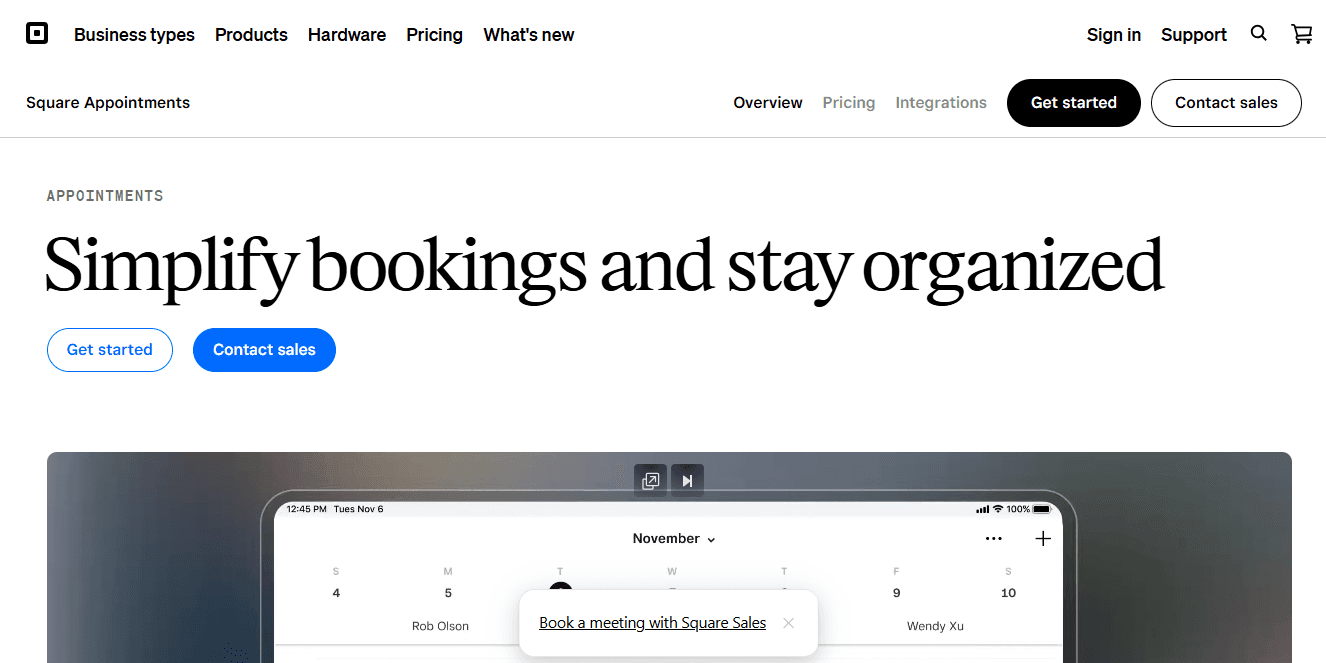Click the Rob Olson staff name
Image resolution: width=1326 pixels, height=663 pixels.
click(x=440, y=626)
